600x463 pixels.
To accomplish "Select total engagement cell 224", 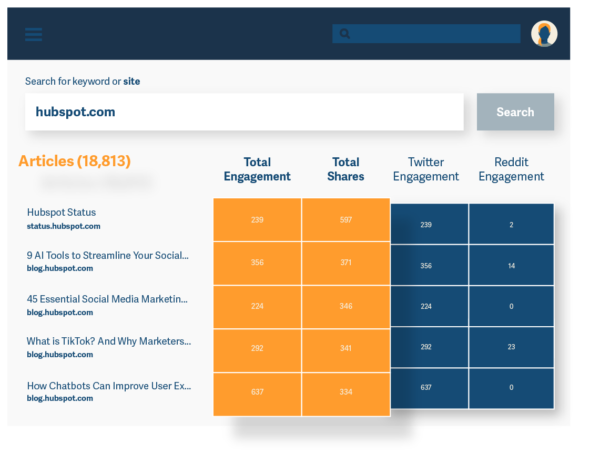I will tap(257, 306).
